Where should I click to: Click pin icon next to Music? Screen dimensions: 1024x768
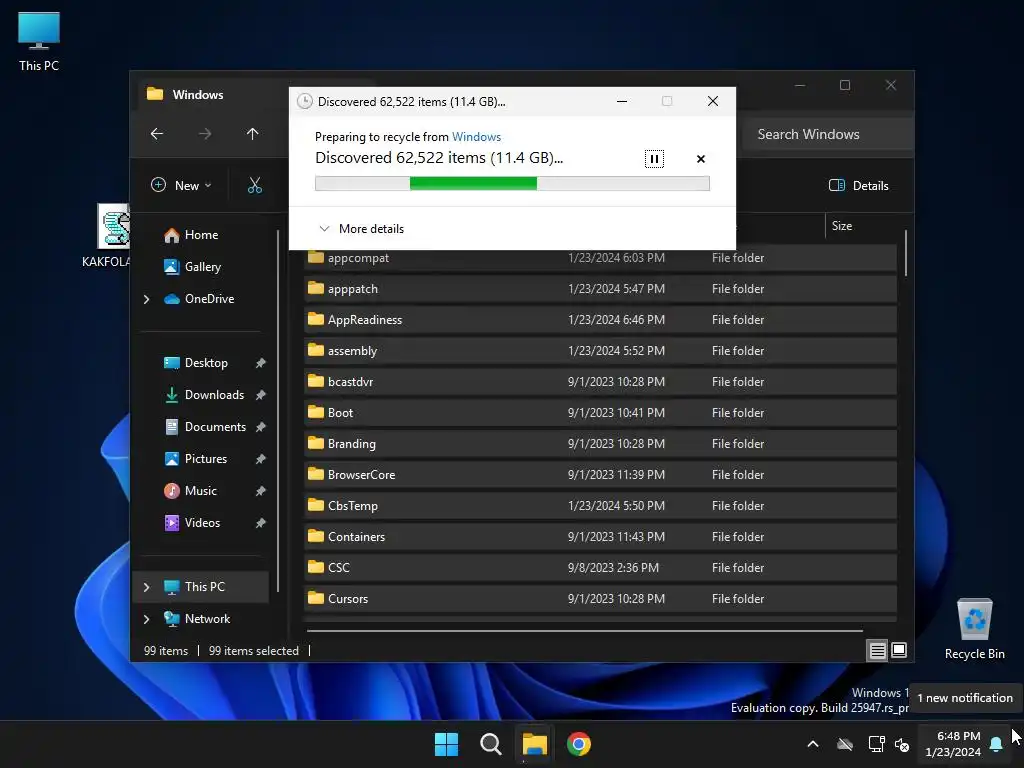[261, 491]
